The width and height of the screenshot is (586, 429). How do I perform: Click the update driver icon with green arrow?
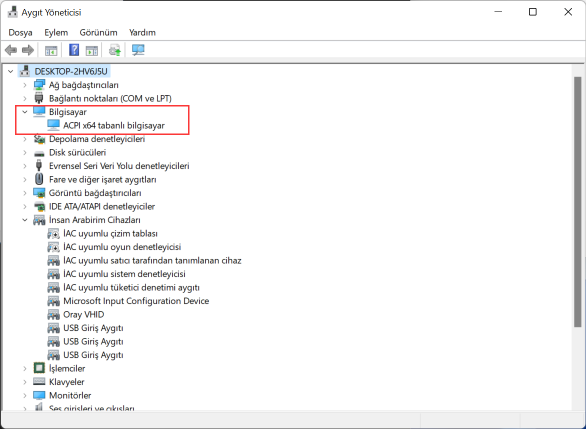tap(115, 50)
